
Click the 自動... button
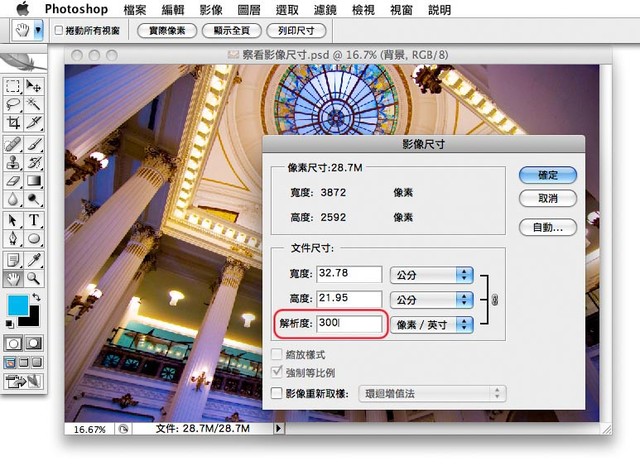pos(548,227)
